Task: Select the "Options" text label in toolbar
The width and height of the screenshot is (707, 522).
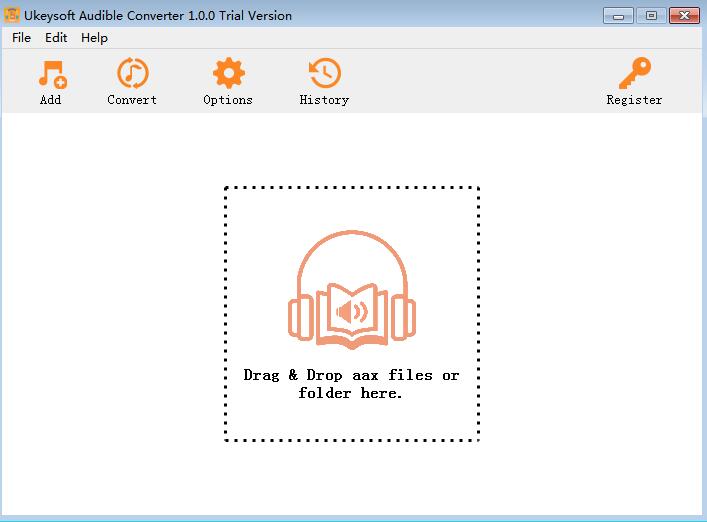Action: click(x=228, y=100)
